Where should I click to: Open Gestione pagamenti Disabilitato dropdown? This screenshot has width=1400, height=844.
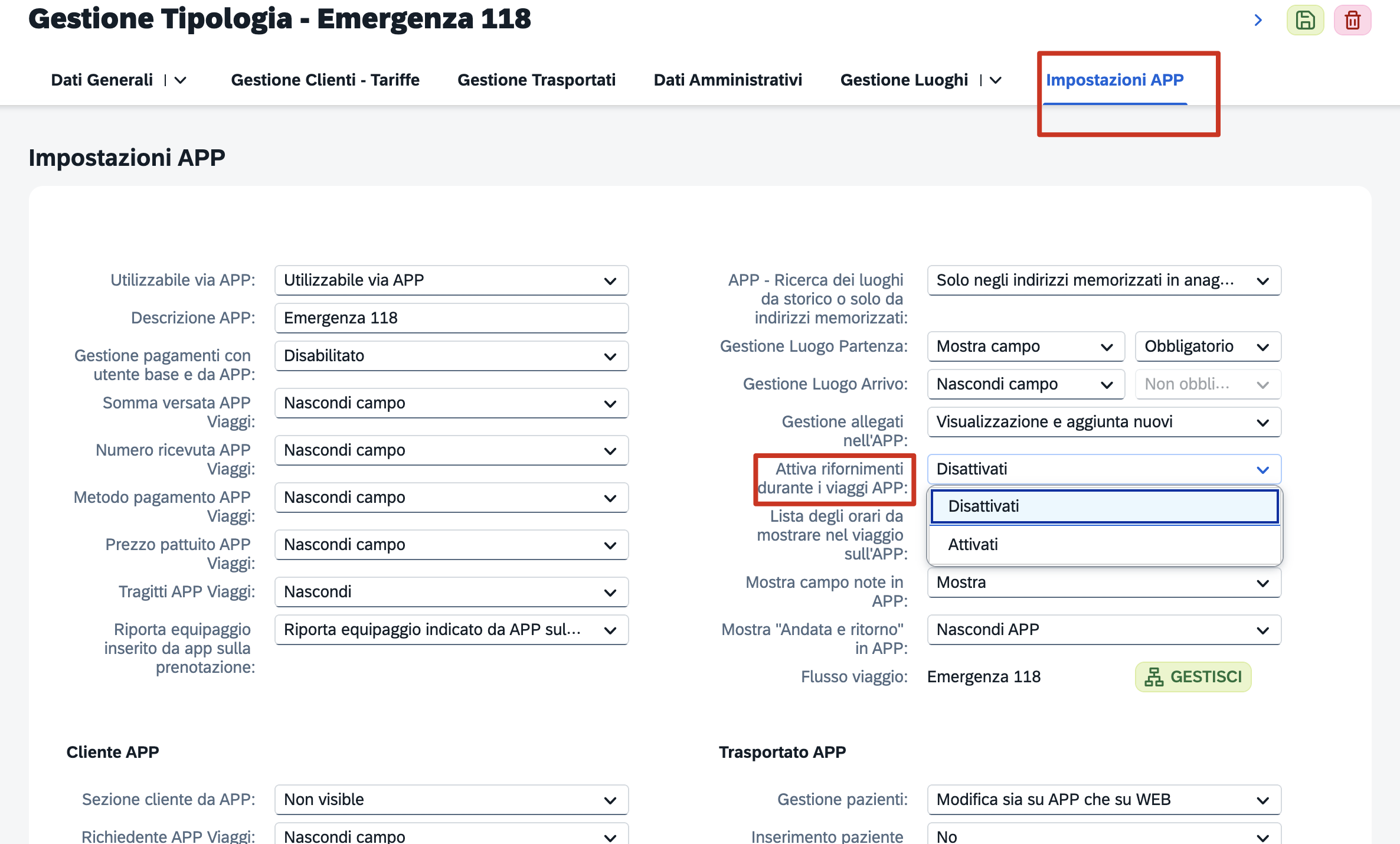coord(451,356)
